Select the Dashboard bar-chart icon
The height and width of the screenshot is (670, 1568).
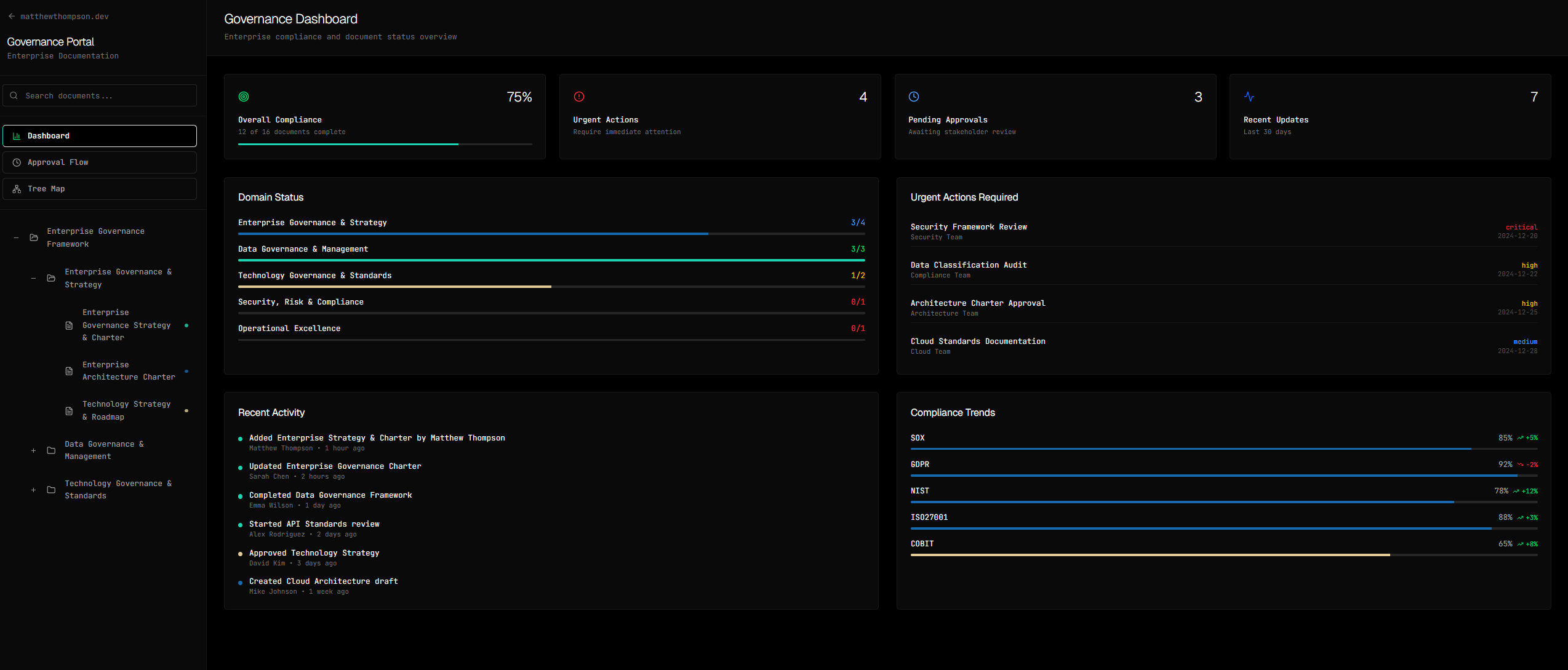point(17,135)
